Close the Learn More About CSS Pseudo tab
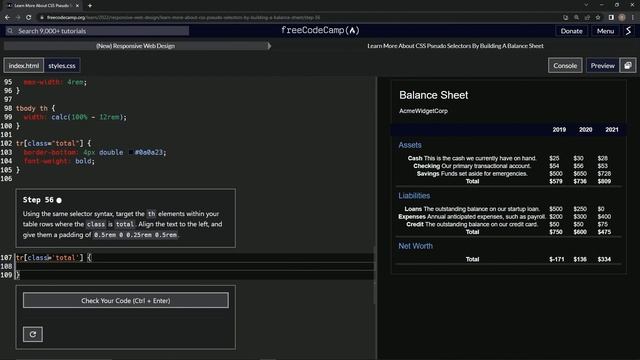Viewport: 640px width, 360px height. [x=77, y=6]
